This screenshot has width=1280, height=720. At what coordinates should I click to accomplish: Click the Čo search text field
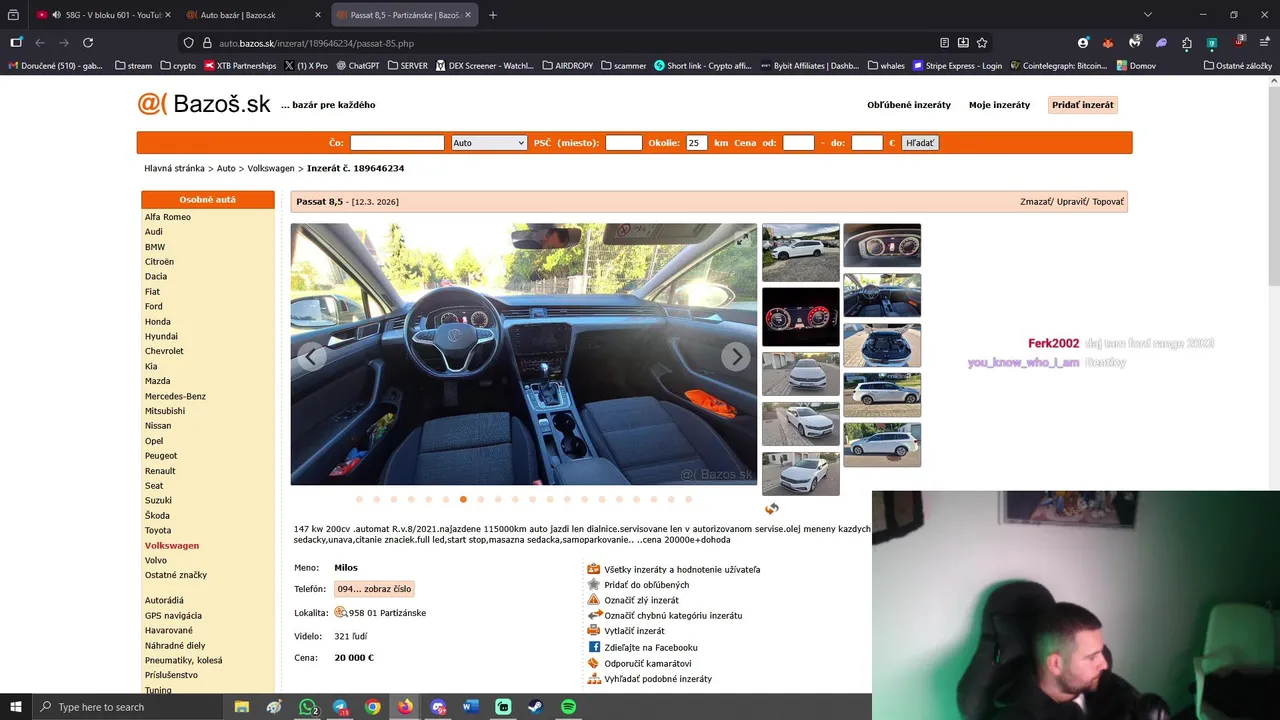pyautogui.click(x=397, y=143)
